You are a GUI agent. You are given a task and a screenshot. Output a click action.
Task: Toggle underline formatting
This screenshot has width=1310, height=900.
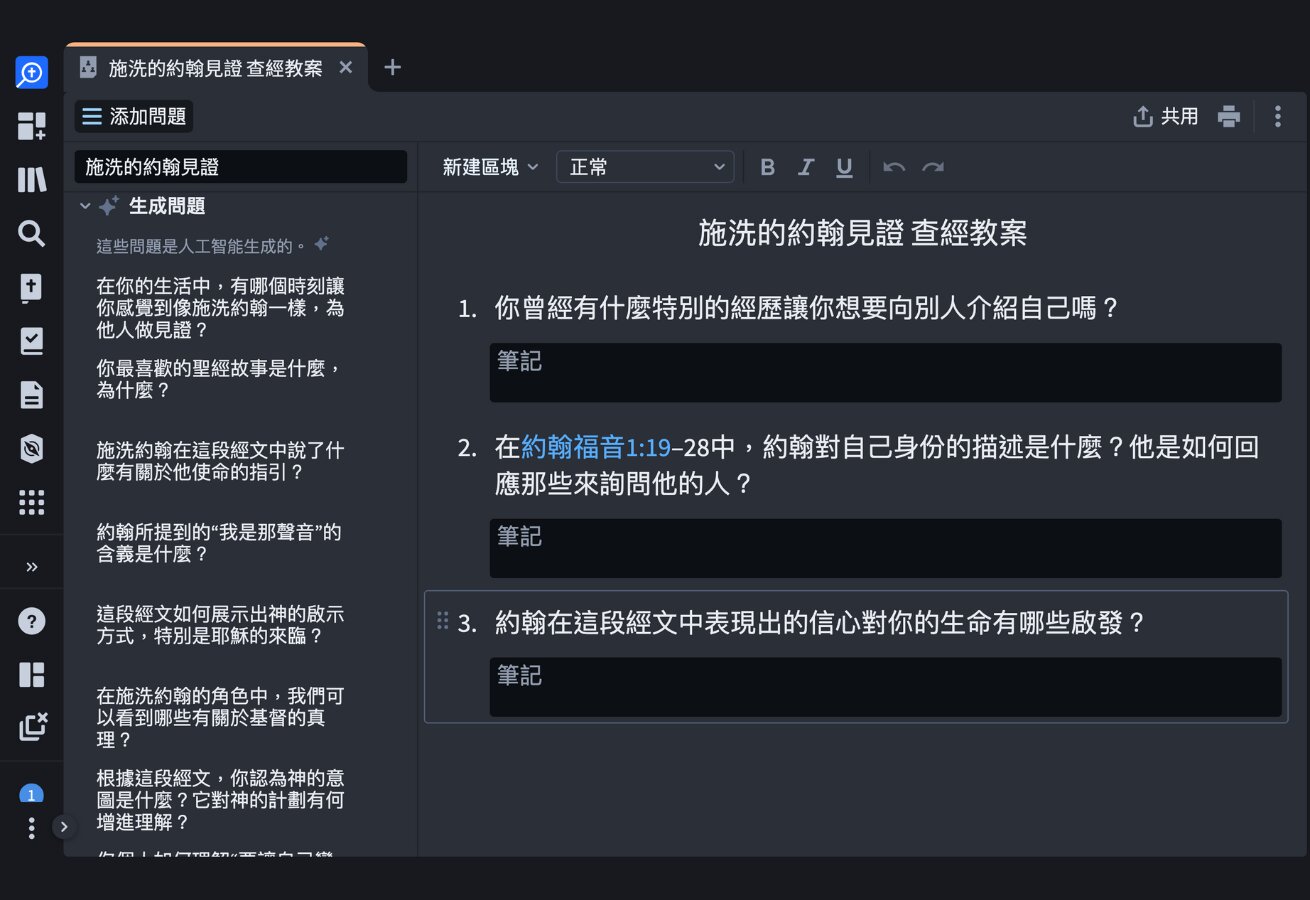pos(844,167)
